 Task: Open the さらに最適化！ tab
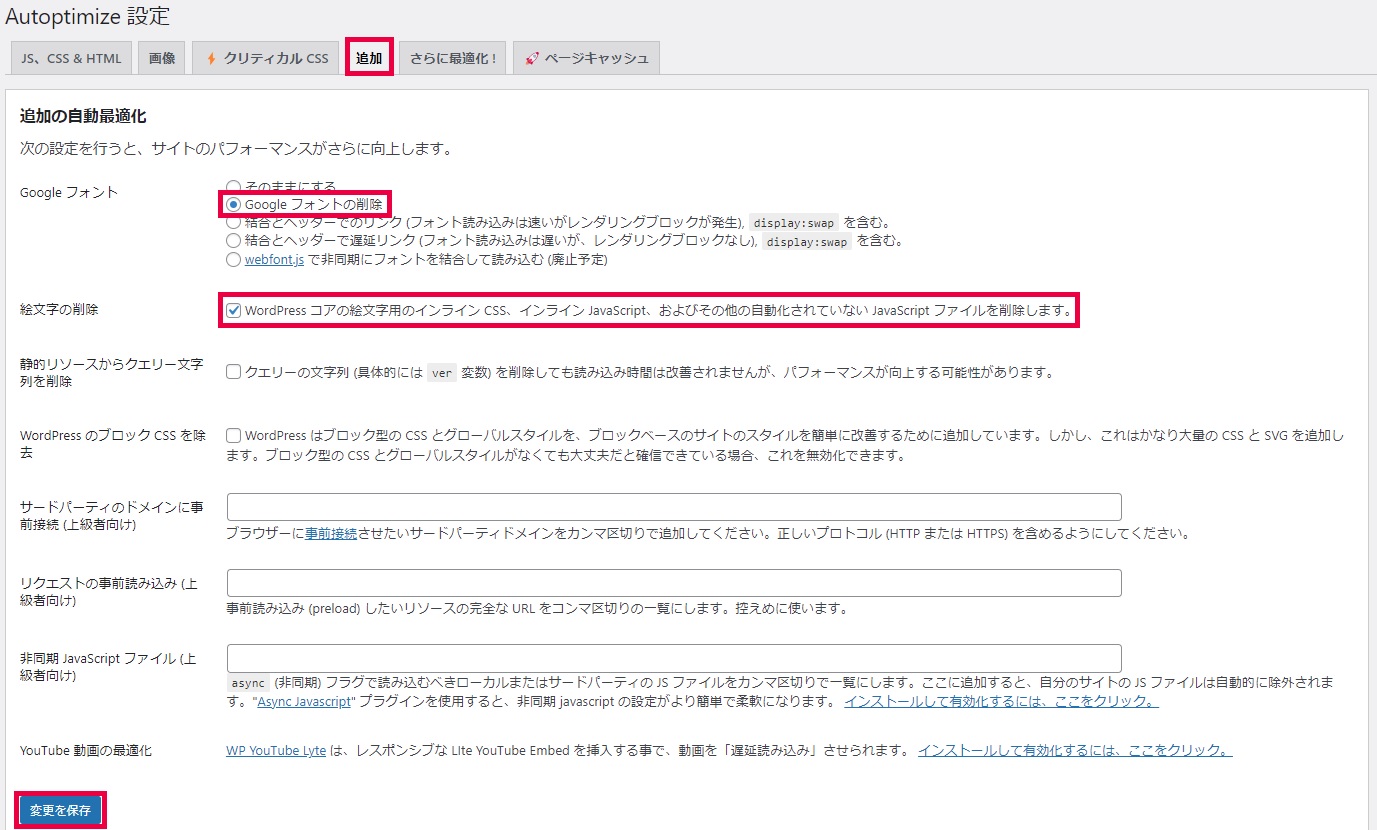(x=454, y=58)
